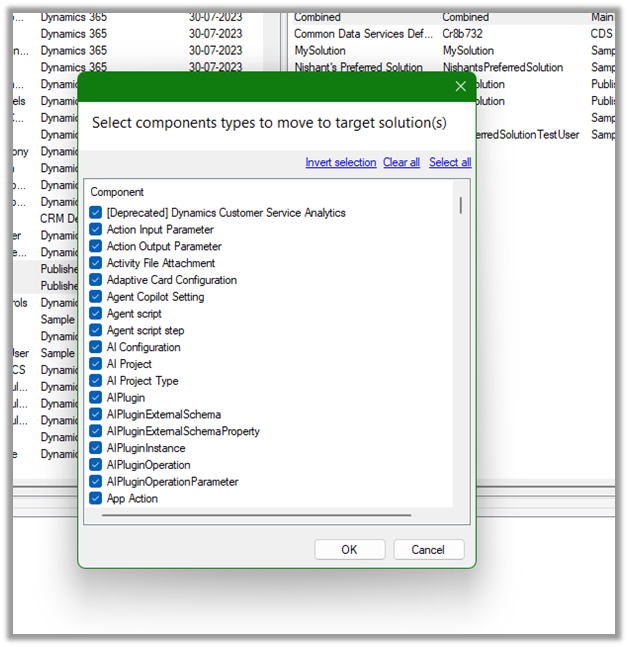
Task: Uncheck the AI Project Type checkbox
Action: (96, 381)
